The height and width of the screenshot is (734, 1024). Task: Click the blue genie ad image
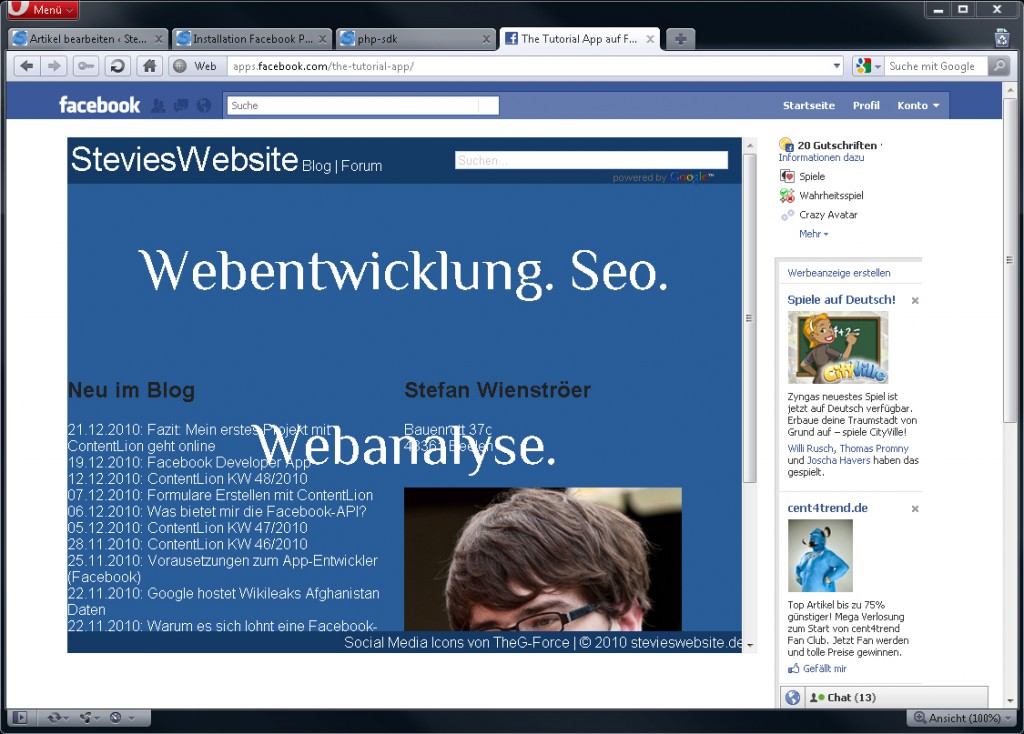tap(820, 556)
